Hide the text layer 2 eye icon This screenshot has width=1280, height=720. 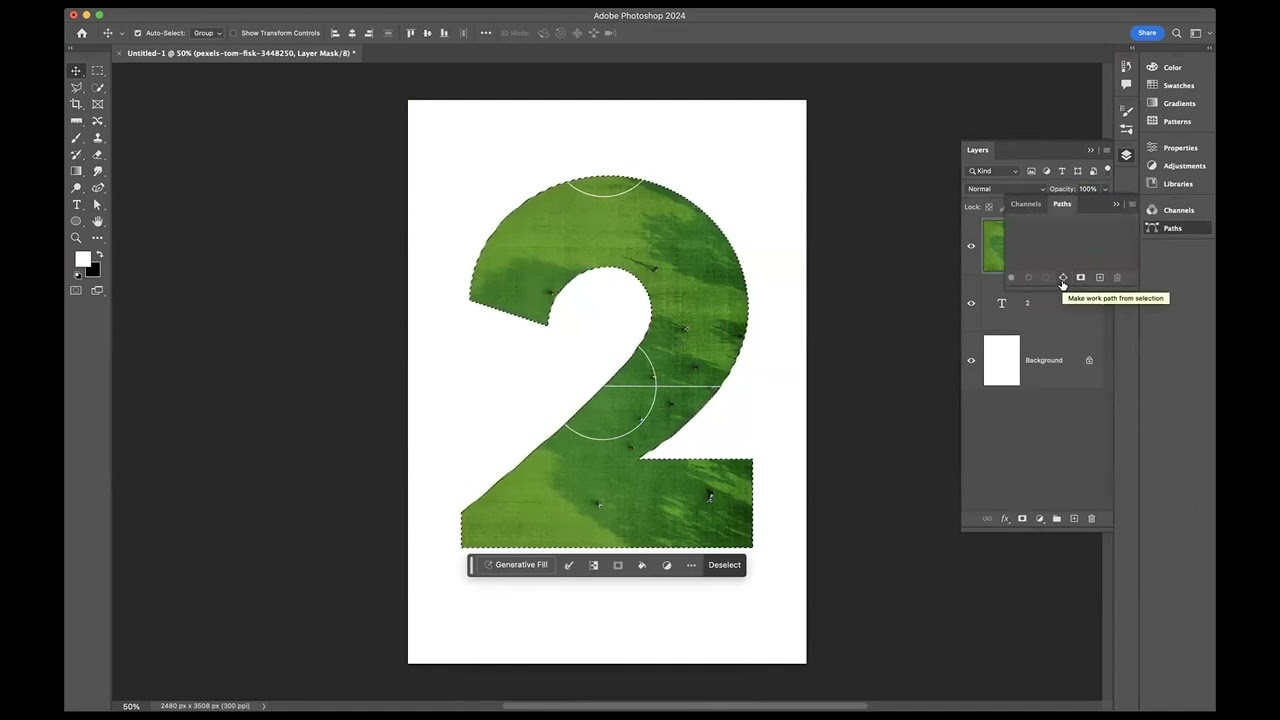point(971,303)
